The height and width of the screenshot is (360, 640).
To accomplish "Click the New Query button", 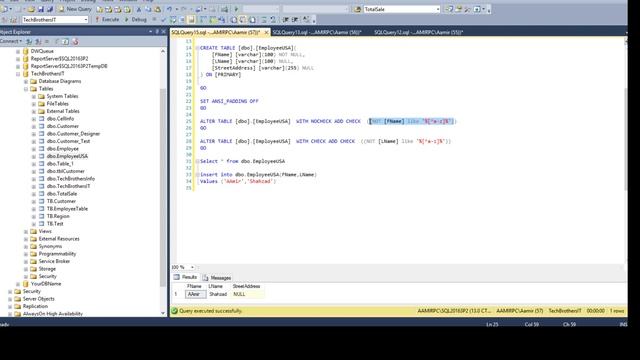I will coord(76,9).
